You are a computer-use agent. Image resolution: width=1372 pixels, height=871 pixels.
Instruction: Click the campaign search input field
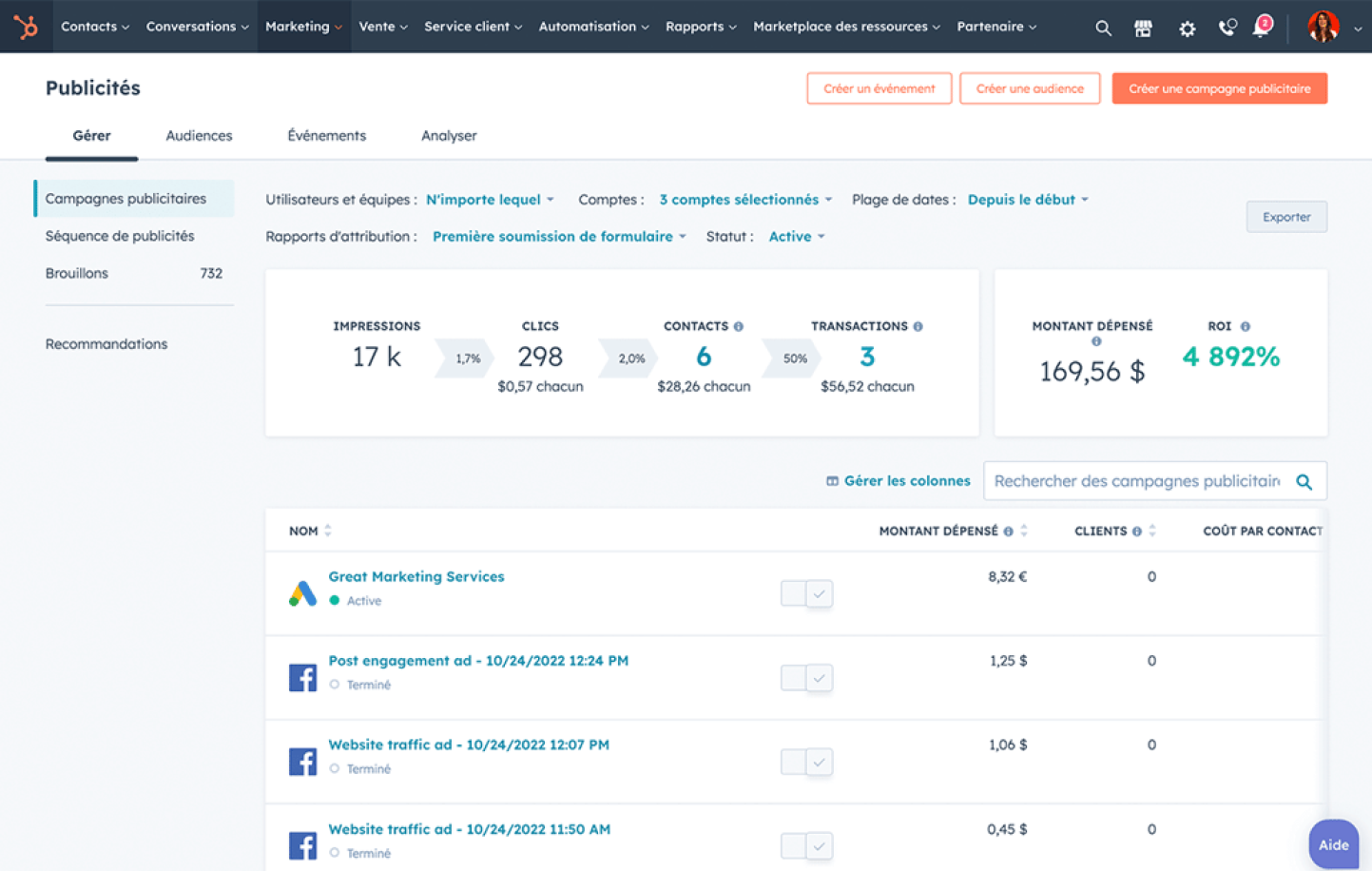coord(1136,481)
